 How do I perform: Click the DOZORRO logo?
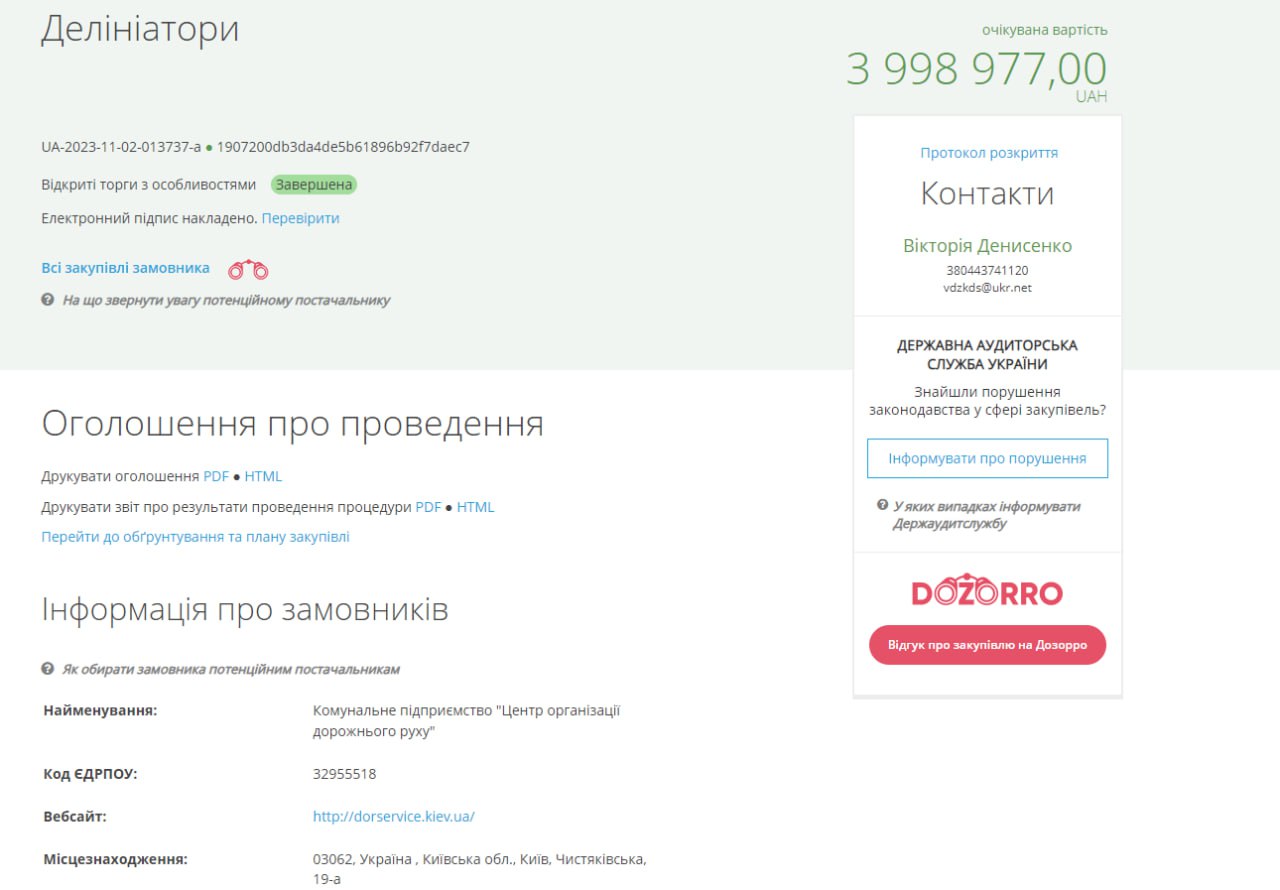point(987,591)
